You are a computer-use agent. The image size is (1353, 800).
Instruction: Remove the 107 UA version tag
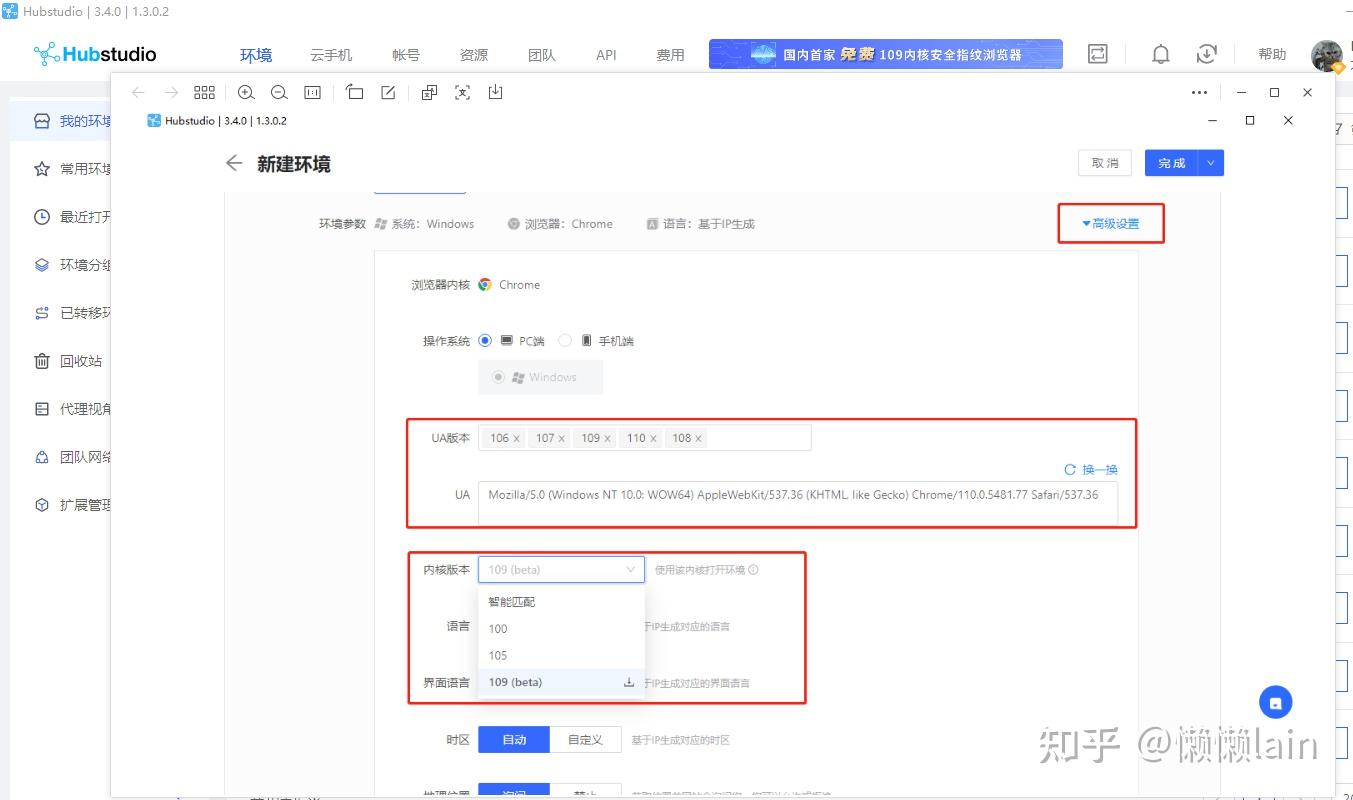[x=562, y=438]
